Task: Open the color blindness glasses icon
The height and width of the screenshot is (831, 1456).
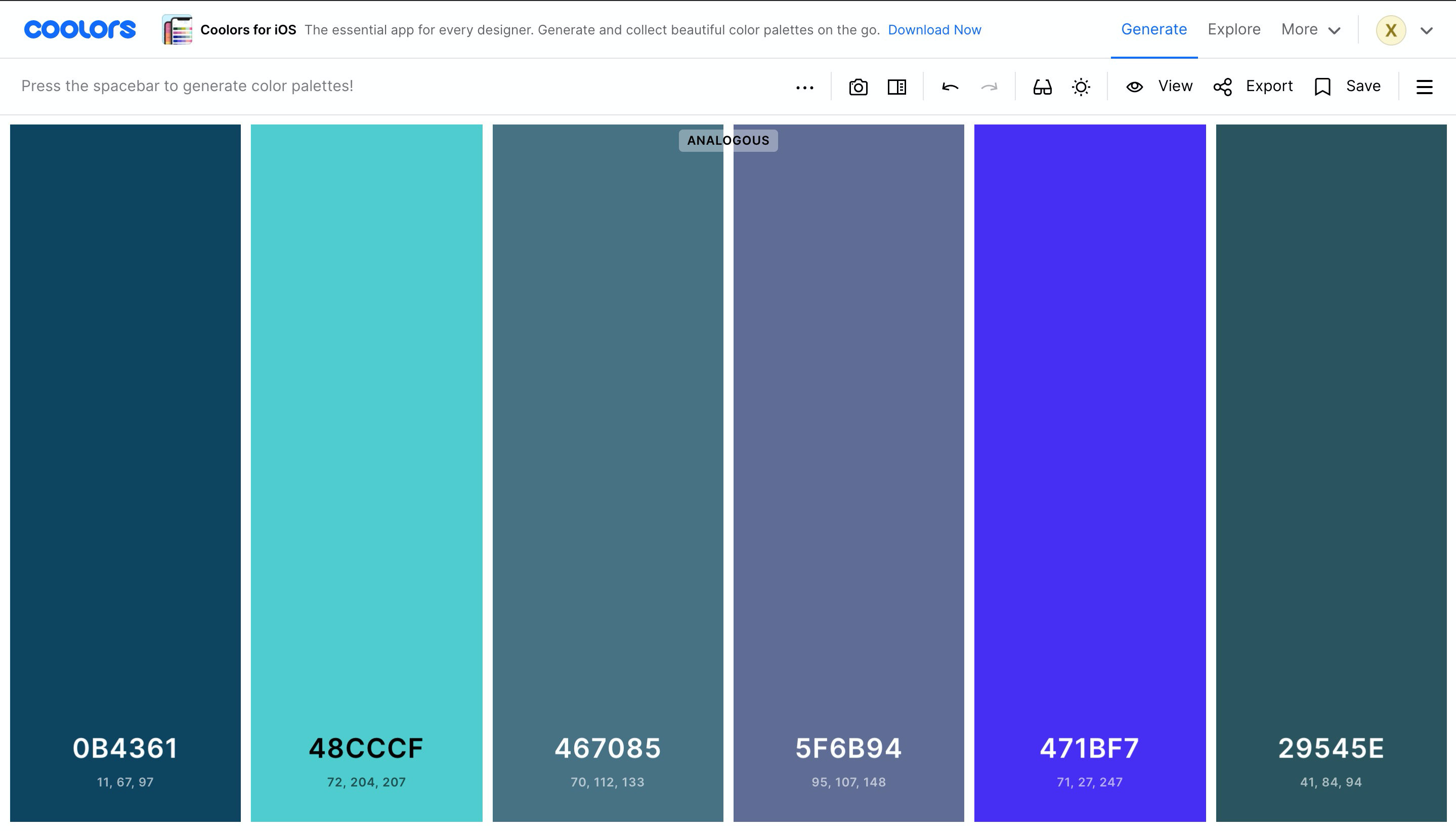Action: 1042,87
